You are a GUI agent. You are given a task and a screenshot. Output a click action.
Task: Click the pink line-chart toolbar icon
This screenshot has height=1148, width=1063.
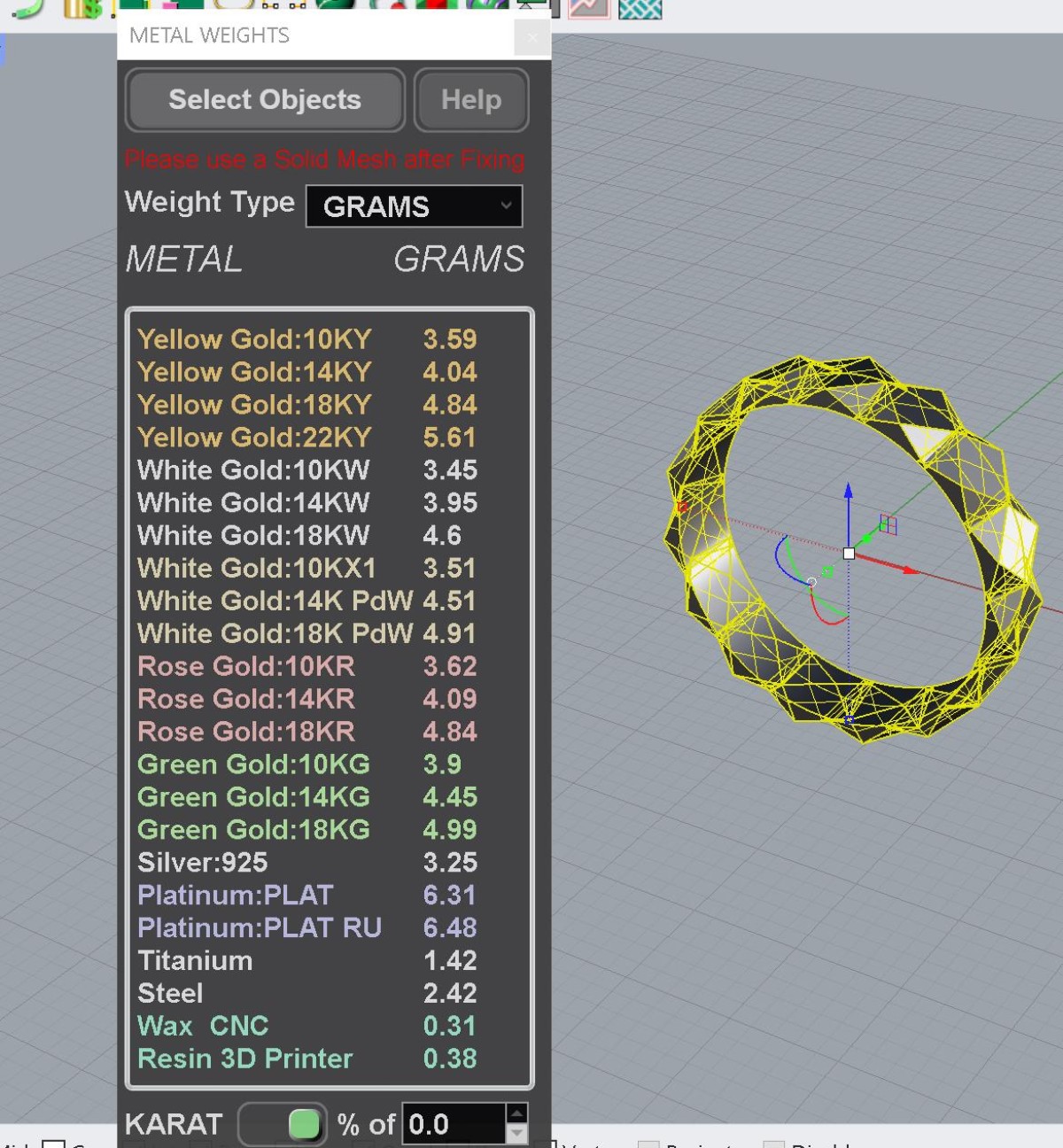point(589,9)
